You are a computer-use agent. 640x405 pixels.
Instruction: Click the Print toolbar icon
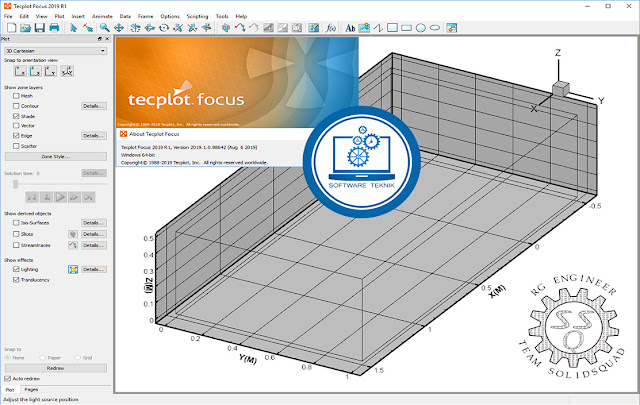click(54, 28)
